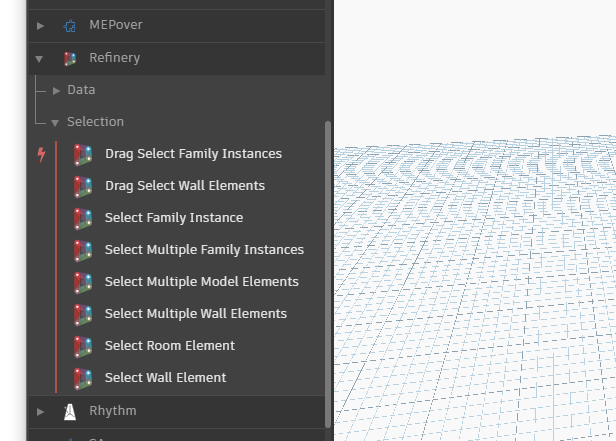Image resolution: width=616 pixels, height=441 pixels.
Task: Click the Rhythm metronome package icon
Action: (69, 411)
